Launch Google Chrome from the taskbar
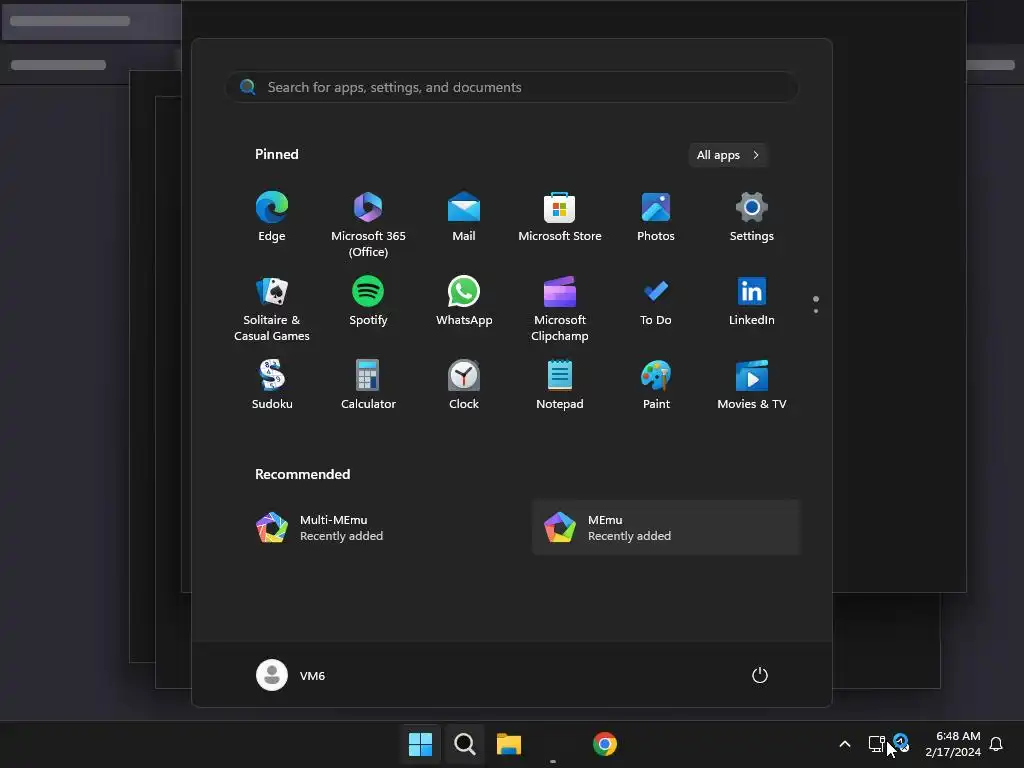1024x768 pixels. coord(605,744)
